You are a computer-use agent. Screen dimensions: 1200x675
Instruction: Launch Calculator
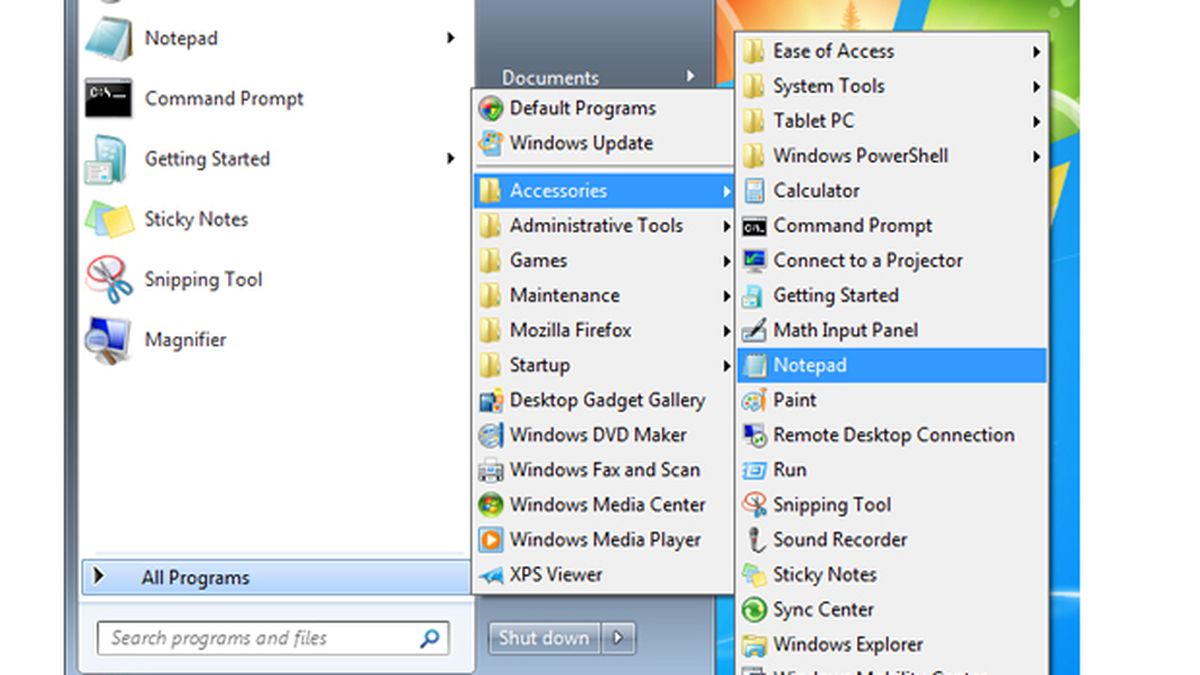click(815, 190)
